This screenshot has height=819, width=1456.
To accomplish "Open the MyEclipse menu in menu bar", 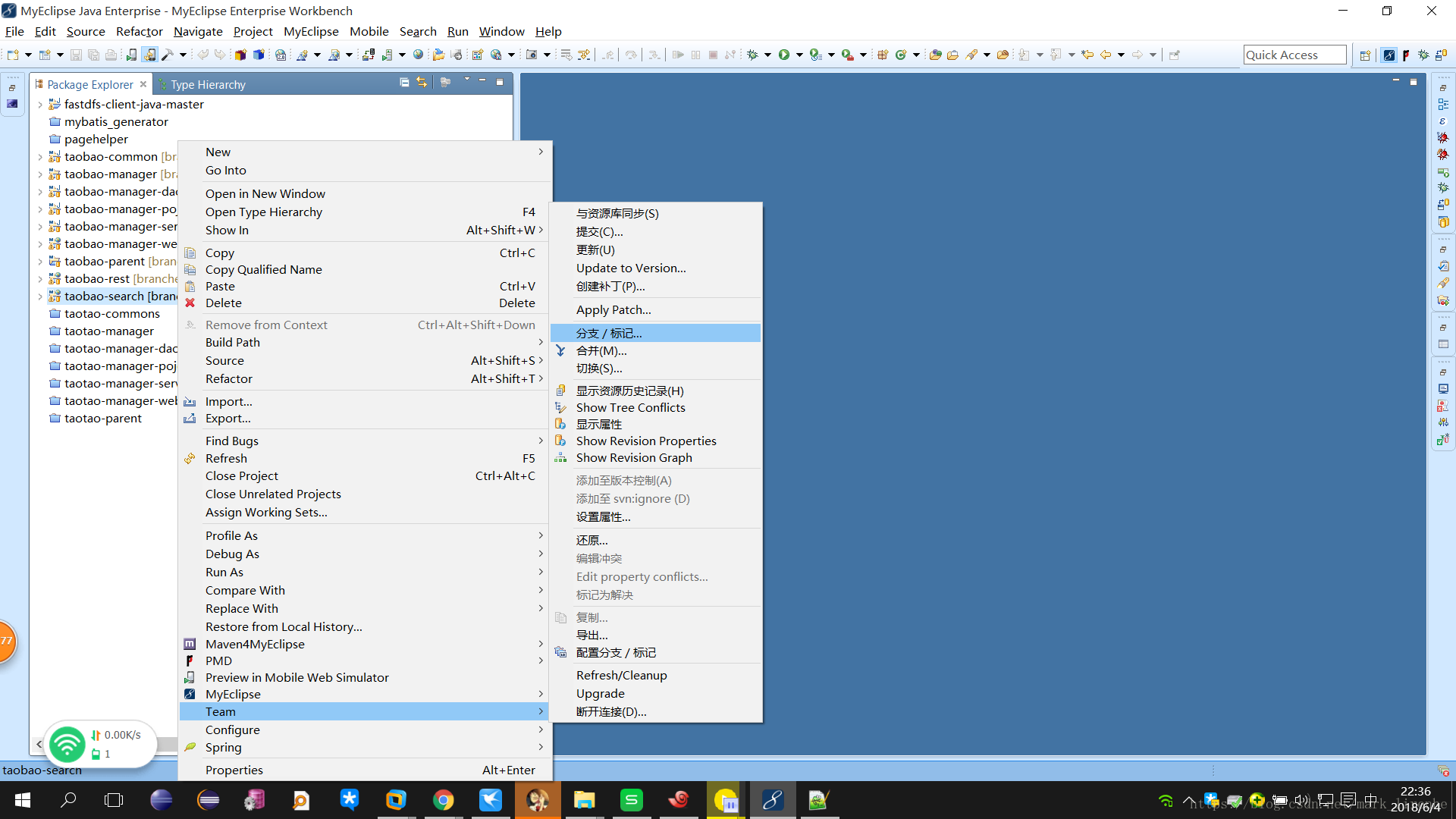I will click(x=311, y=31).
